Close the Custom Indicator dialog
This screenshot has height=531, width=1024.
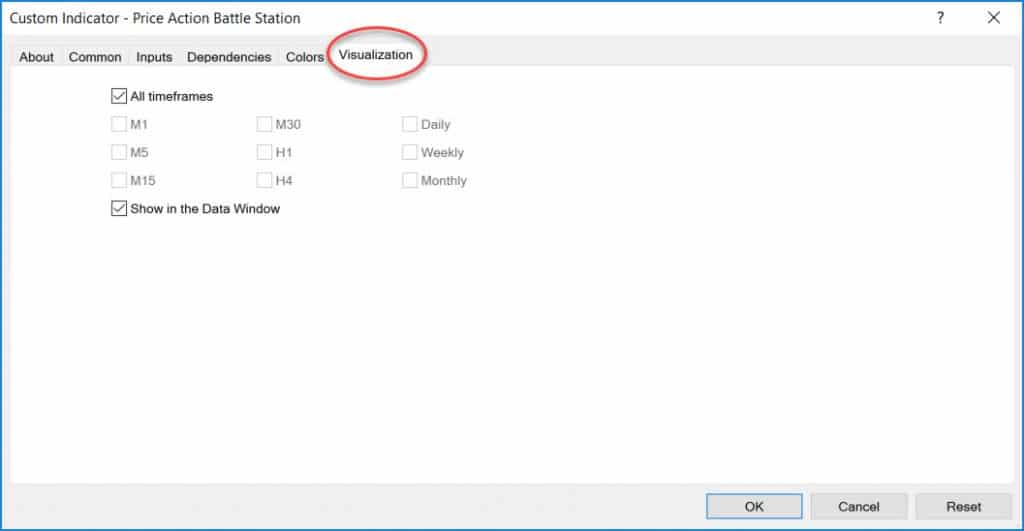tap(993, 18)
